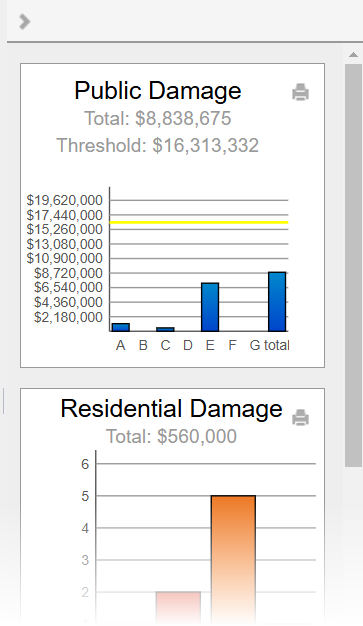
Task: Click the $2,180,000 axis label
Action: [68, 317]
